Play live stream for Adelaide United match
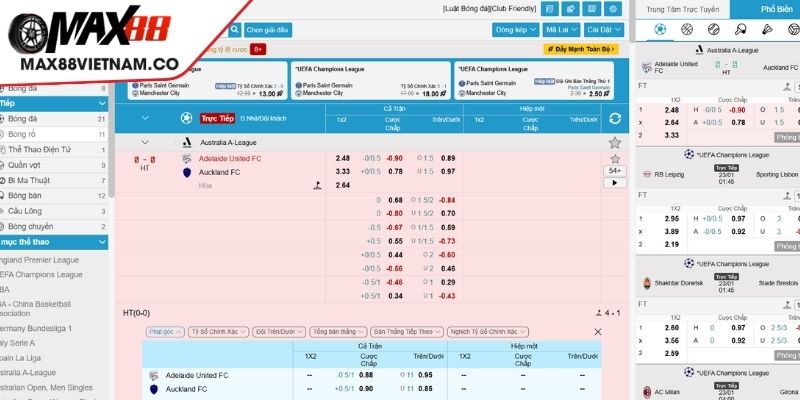The image size is (800, 400). pos(614,183)
